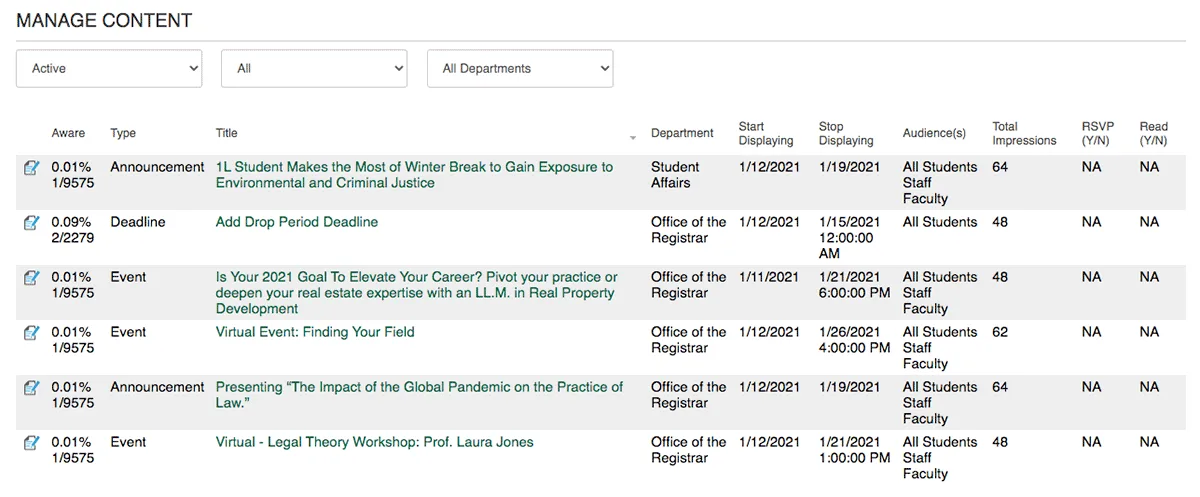
Task: Click the Start Displaying column header
Action: 765,133
